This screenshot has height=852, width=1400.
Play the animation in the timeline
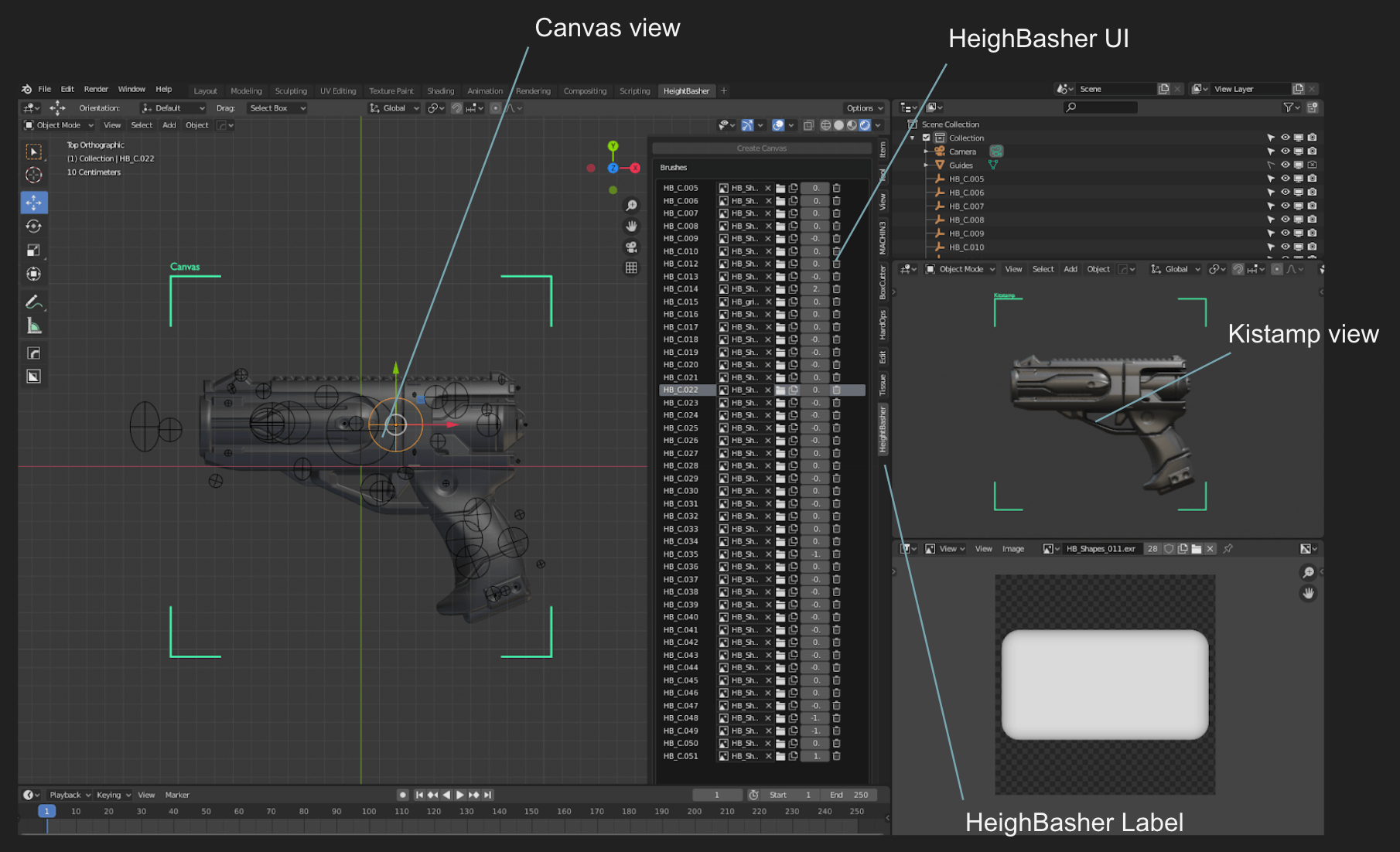tap(460, 795)
